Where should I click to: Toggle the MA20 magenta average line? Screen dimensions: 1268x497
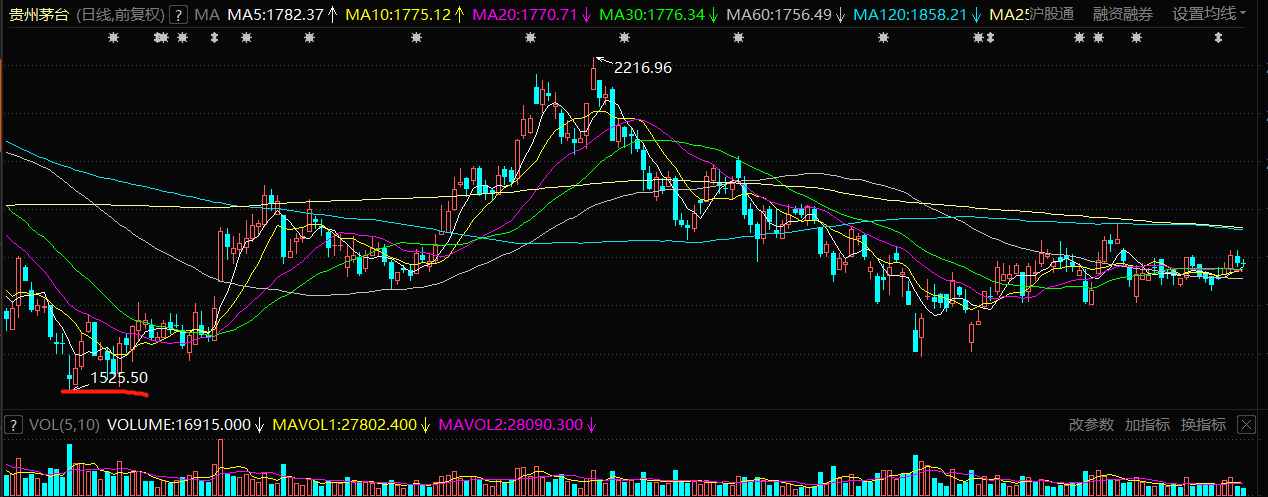click(523, 15)
